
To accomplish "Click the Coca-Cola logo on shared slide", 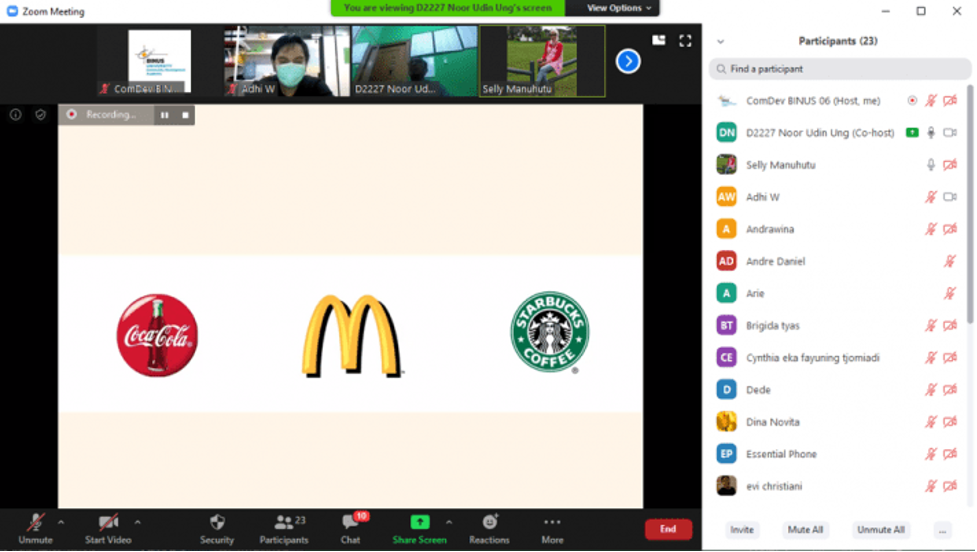I will tap(157, 335).
